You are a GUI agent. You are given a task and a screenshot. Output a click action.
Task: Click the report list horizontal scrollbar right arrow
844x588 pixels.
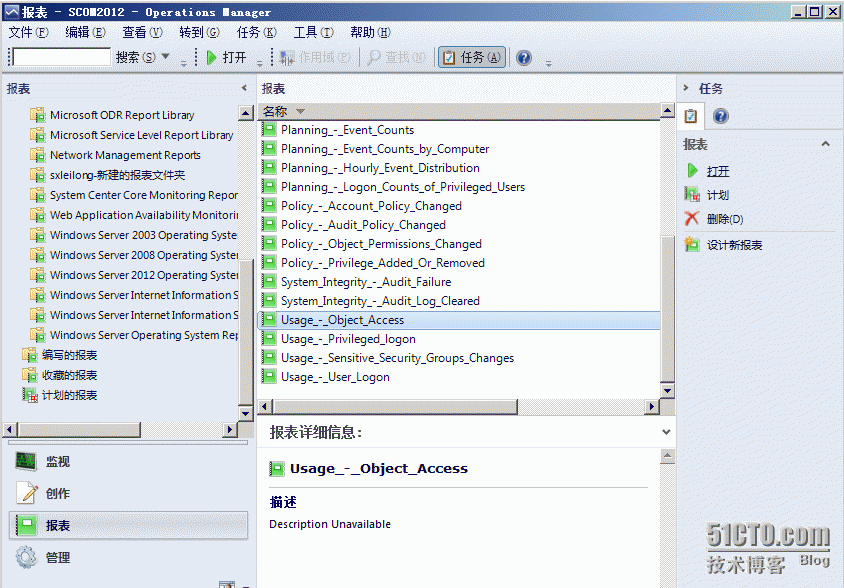[x=652, y=407]
